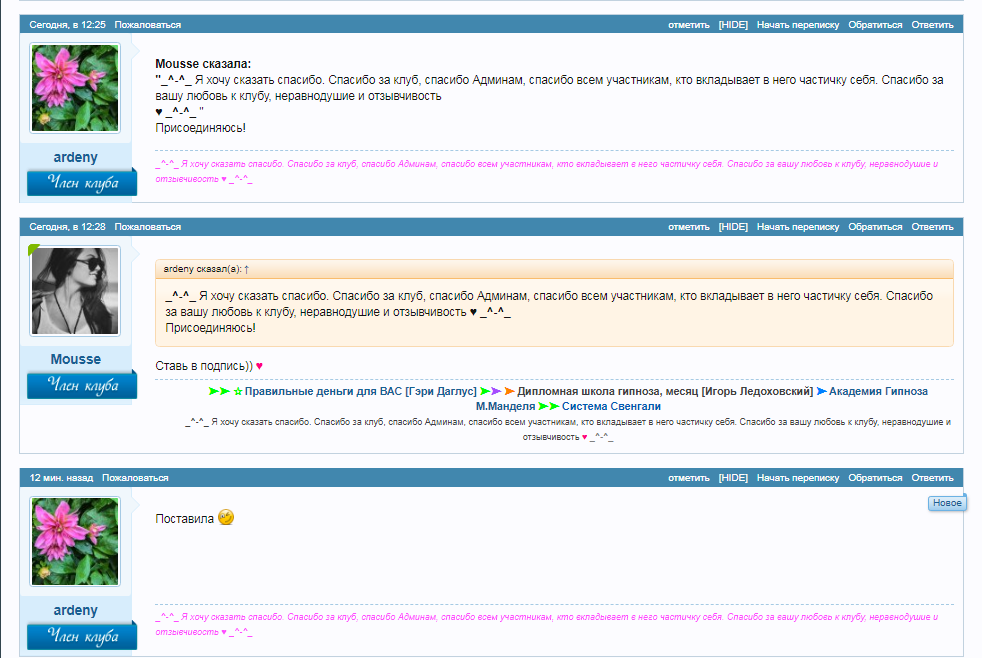Click Обратиться on the 12:28 post
The height and width of the screenshot is (658, 982).
(875, 227)
